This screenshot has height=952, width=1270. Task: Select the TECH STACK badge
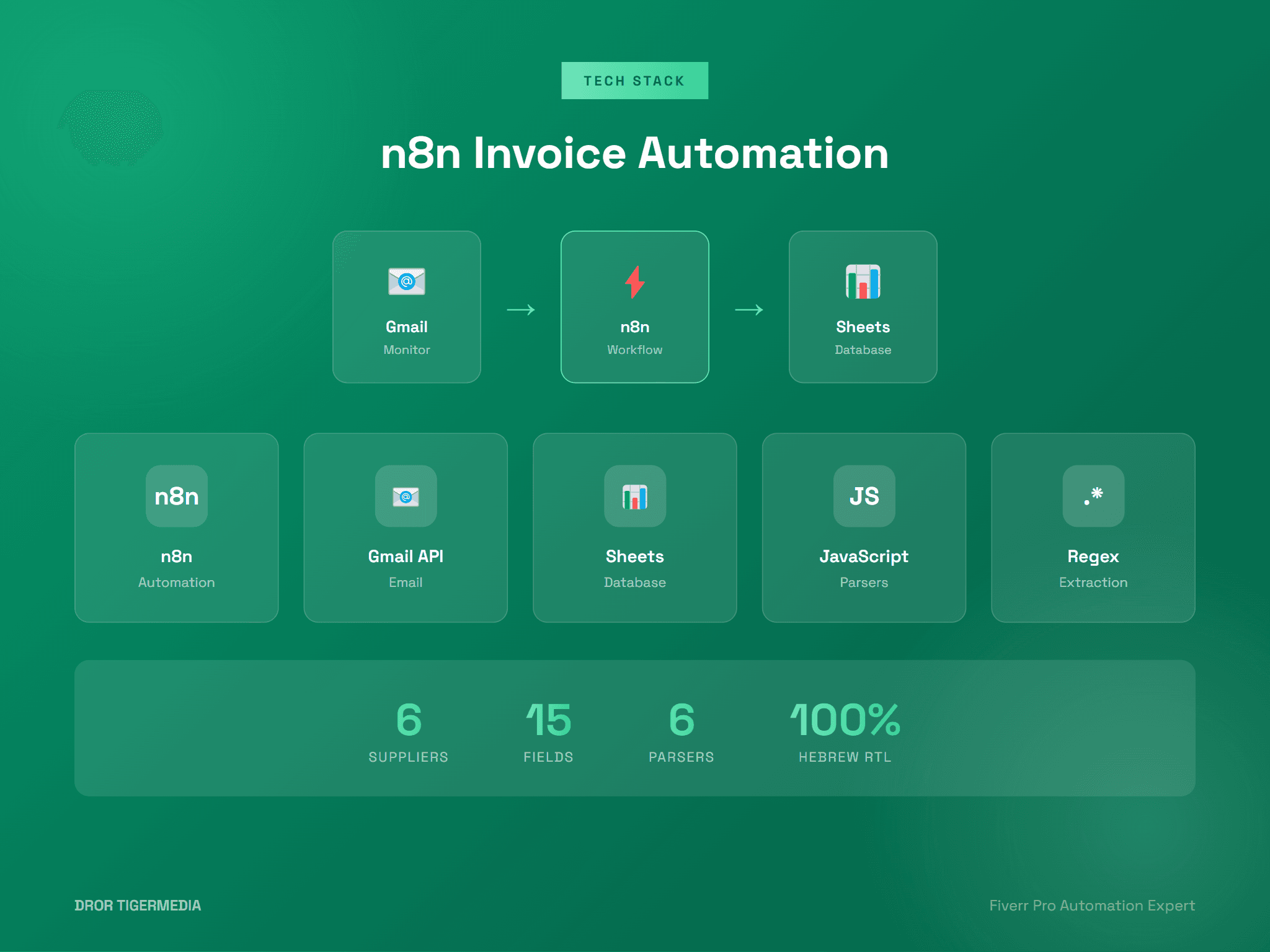point(634,79)
